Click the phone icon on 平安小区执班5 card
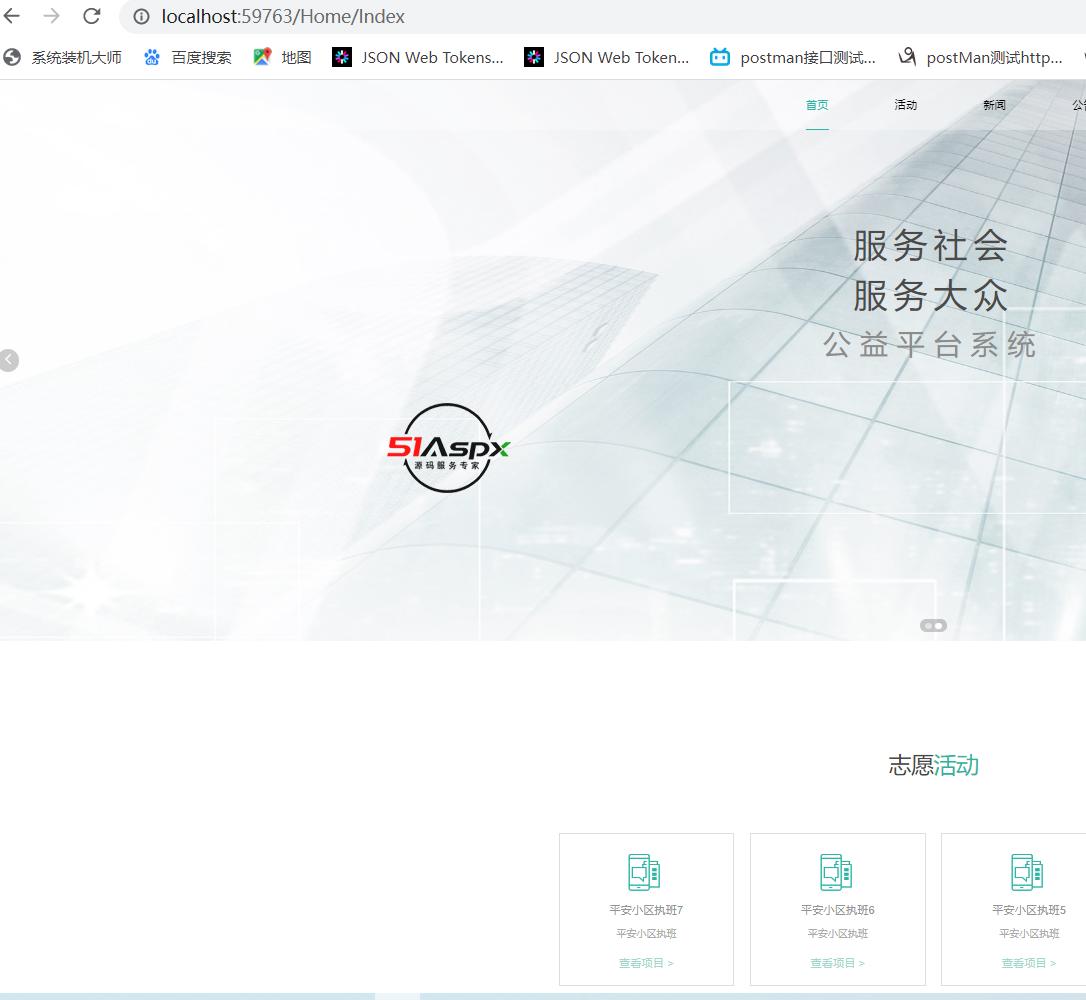The image size is (1086, 1000). coord(1027,872)
